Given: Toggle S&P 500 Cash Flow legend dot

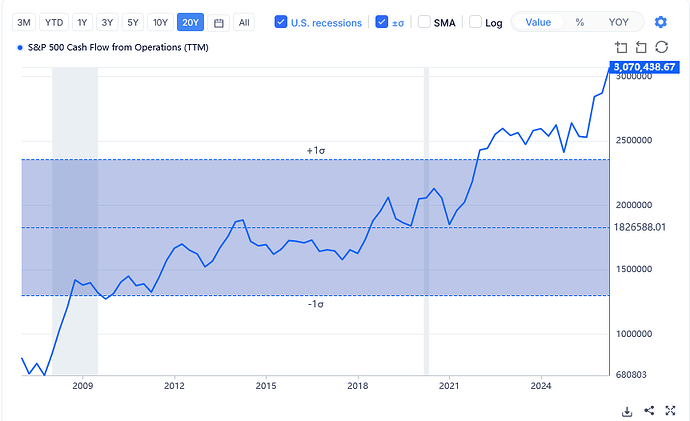Looking at the screenshot, I should pyautogui.click(x=20, y=48).
